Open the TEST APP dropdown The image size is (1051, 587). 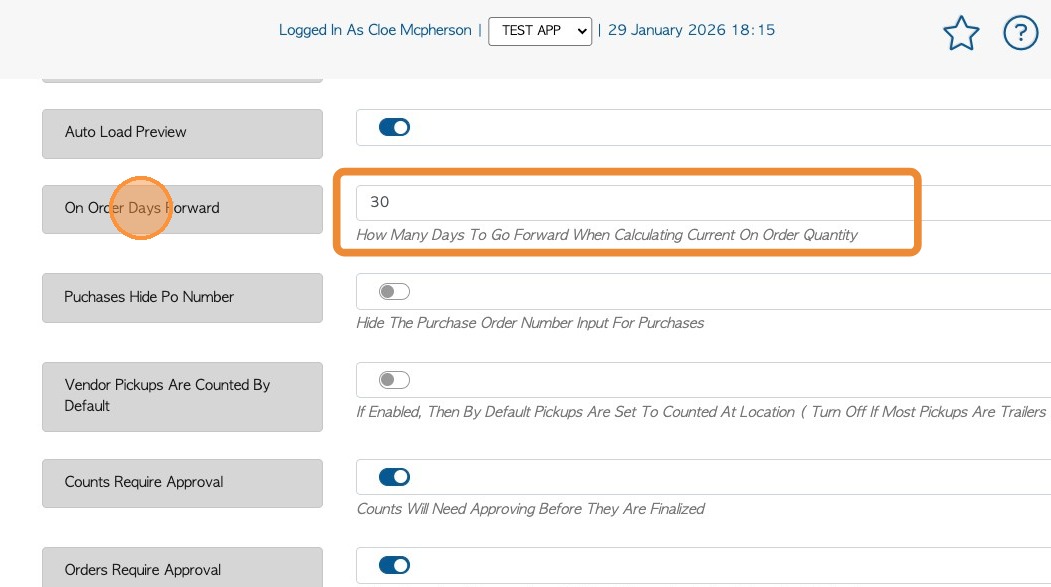point(540,31)
